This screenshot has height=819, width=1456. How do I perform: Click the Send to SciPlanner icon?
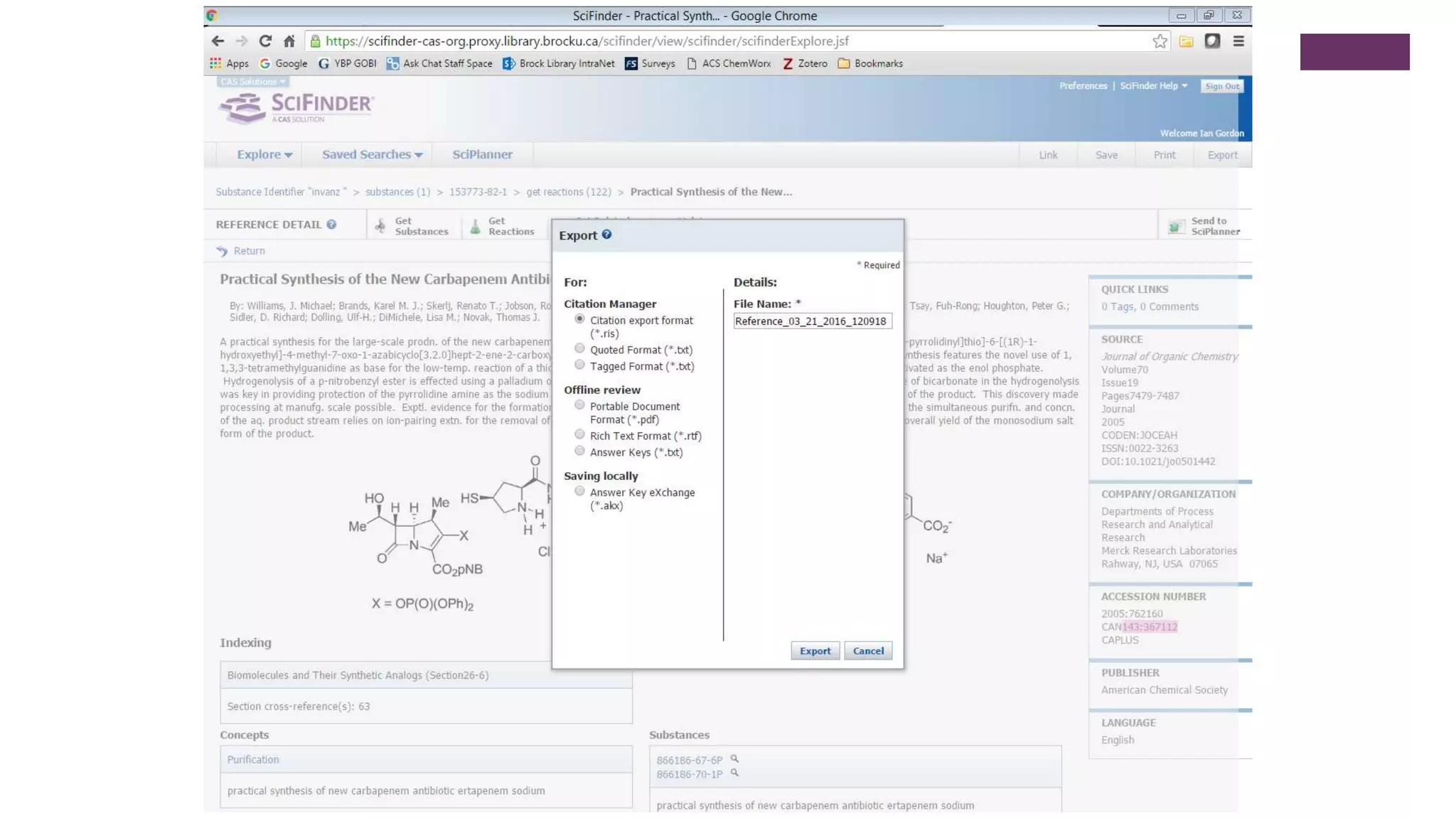click(x=1177, y=227)
